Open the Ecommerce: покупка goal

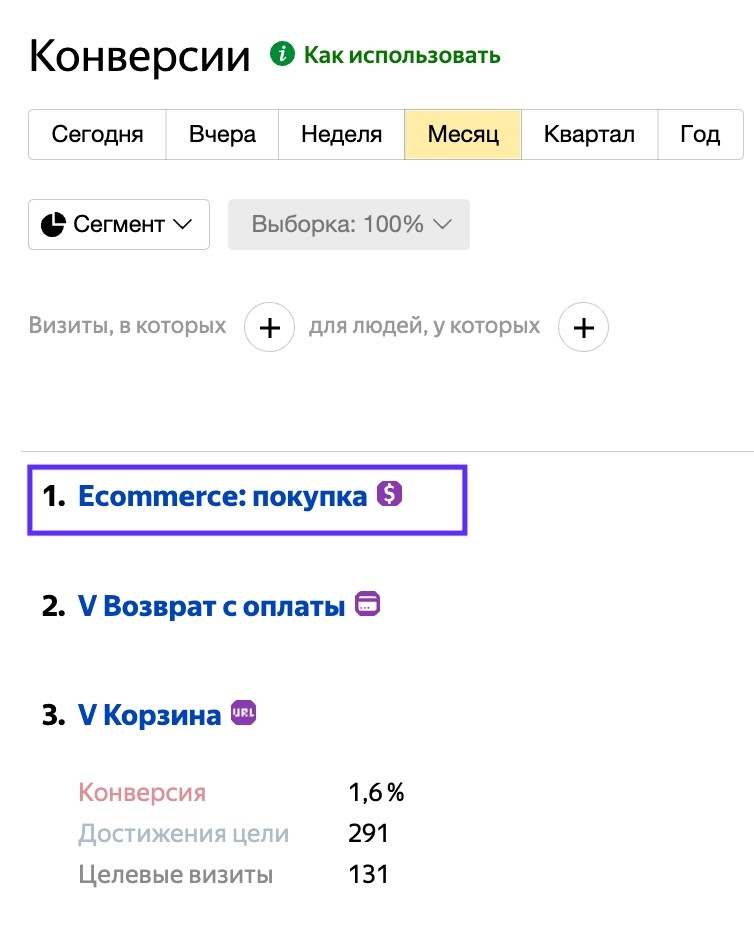(x=222, y=496)
